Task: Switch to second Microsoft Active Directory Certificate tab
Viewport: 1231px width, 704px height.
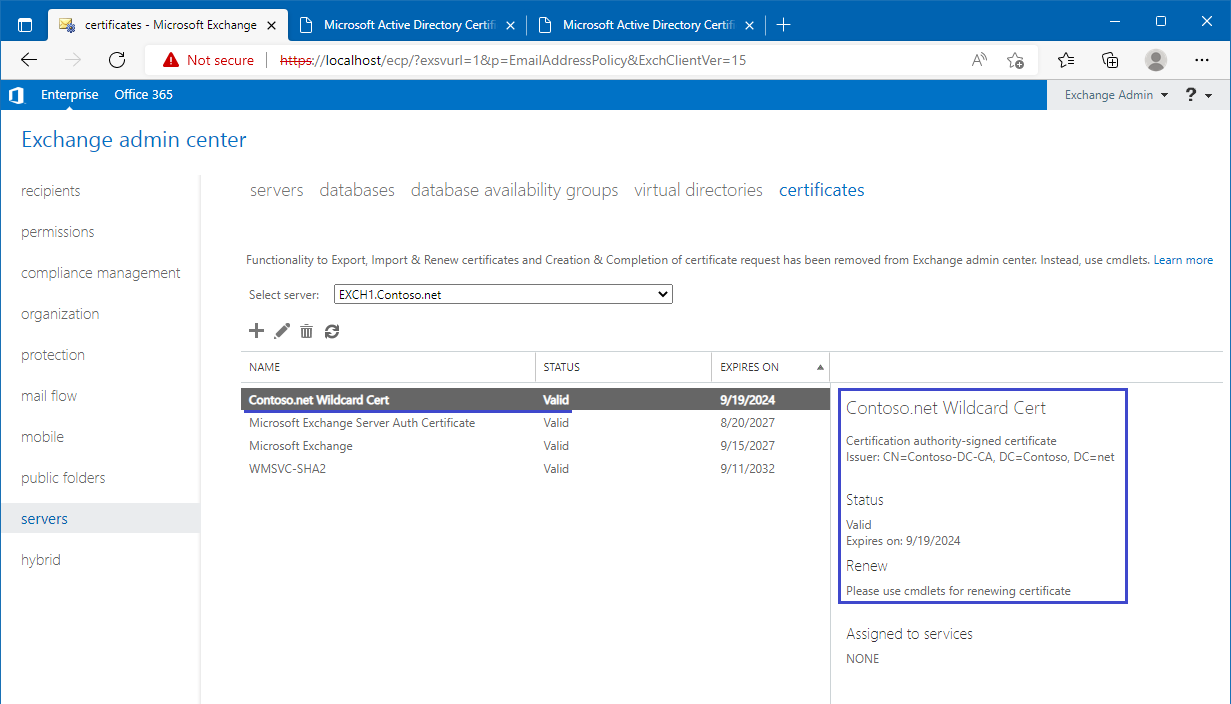Action: coord(408,25)
